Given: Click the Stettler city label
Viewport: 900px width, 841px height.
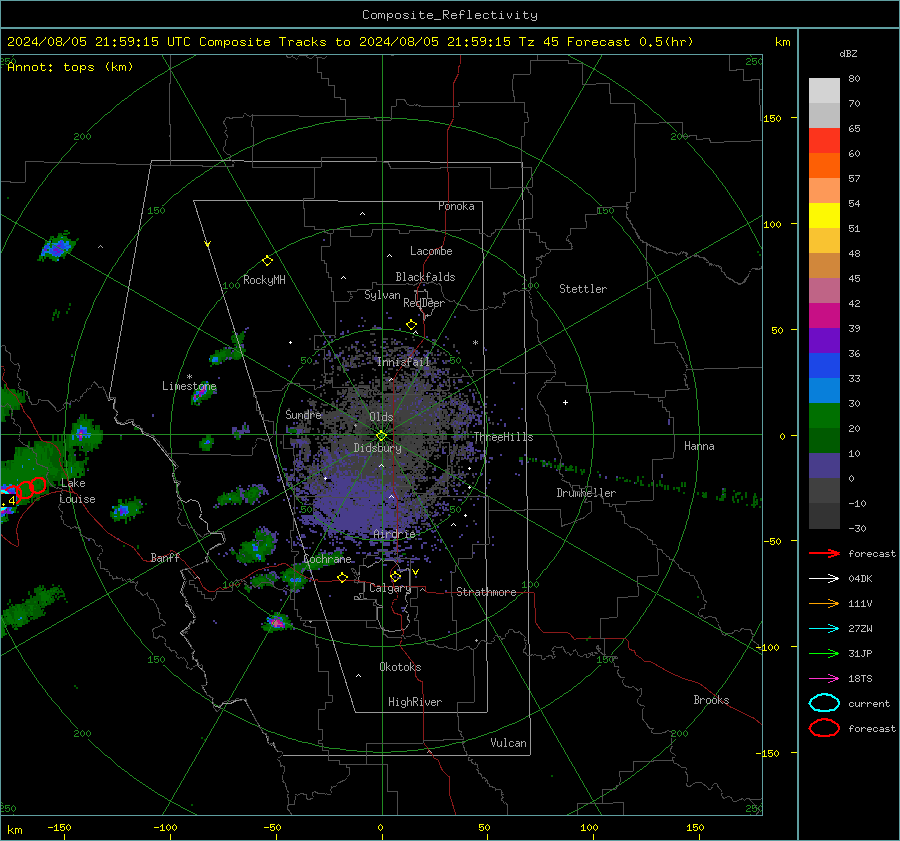Looking at the screenshot, I should [x=583, y=289].
